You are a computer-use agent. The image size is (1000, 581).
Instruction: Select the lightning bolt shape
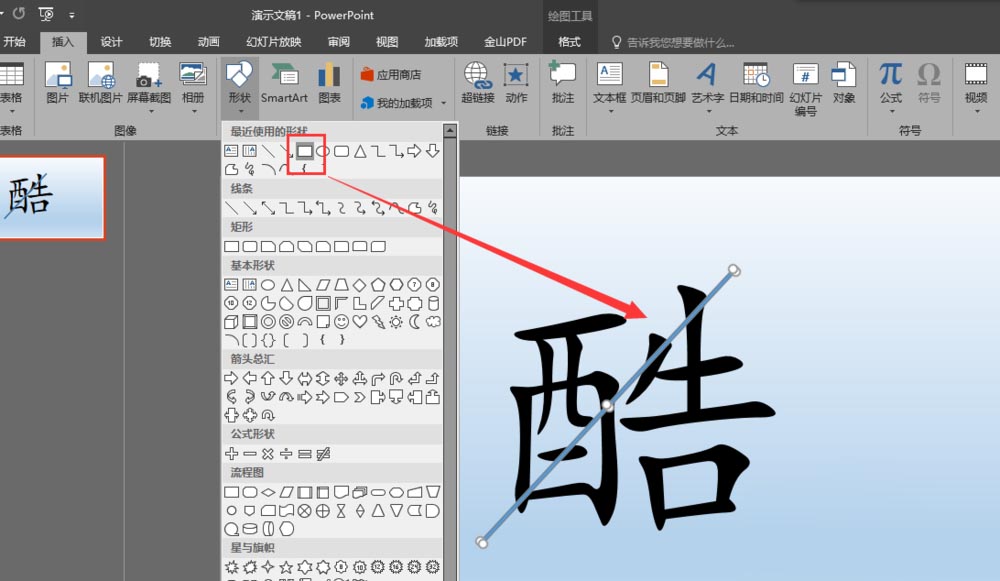pos(378,321)
